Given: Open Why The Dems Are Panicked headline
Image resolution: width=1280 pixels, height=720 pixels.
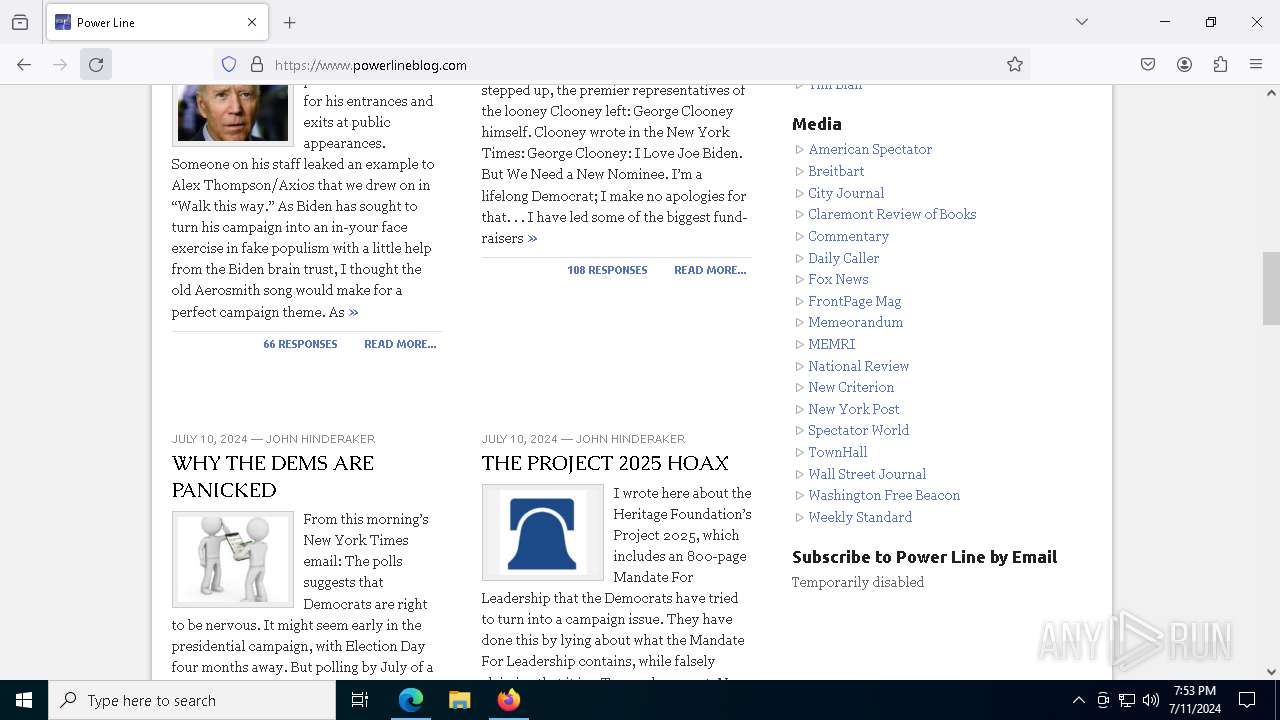Looking at the screenshot, I should coord(273,476).
